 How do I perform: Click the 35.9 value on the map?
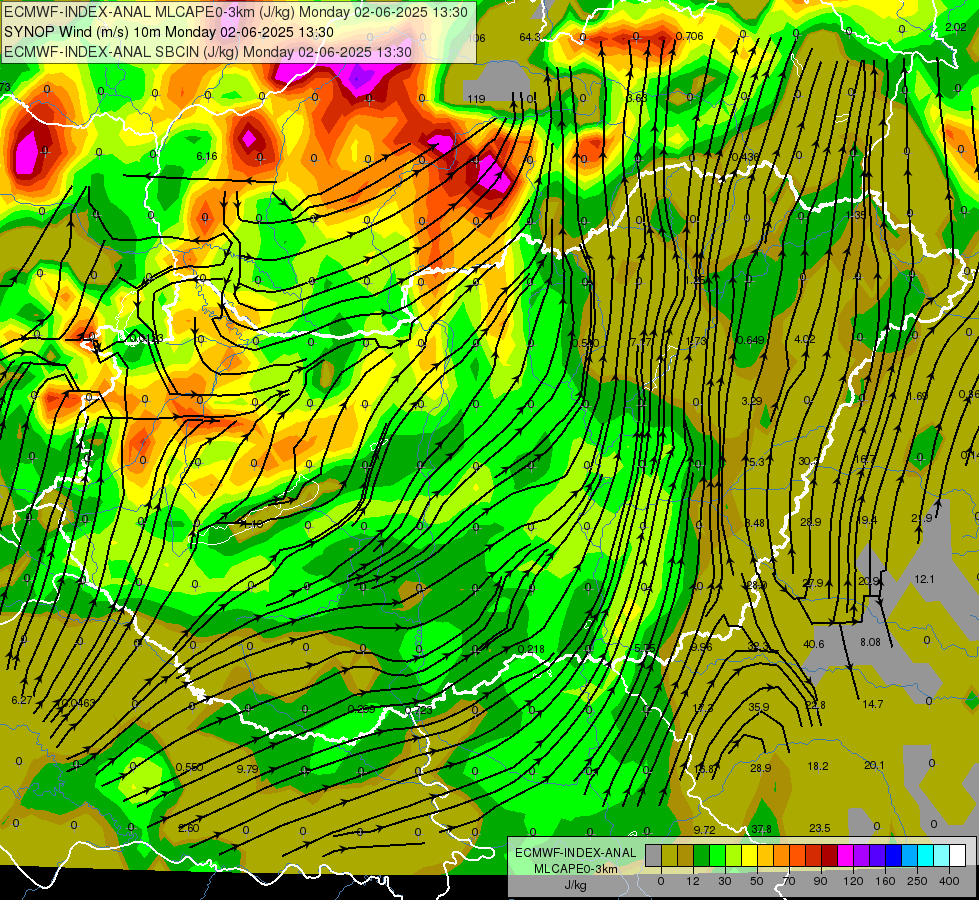[759, 707]
